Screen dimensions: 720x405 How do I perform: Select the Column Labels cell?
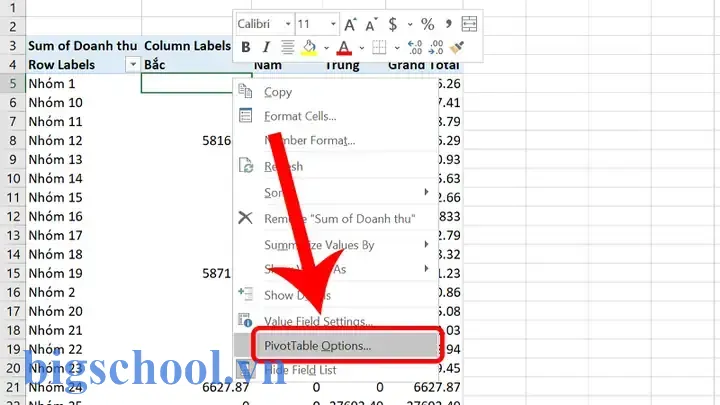[187, 45]
